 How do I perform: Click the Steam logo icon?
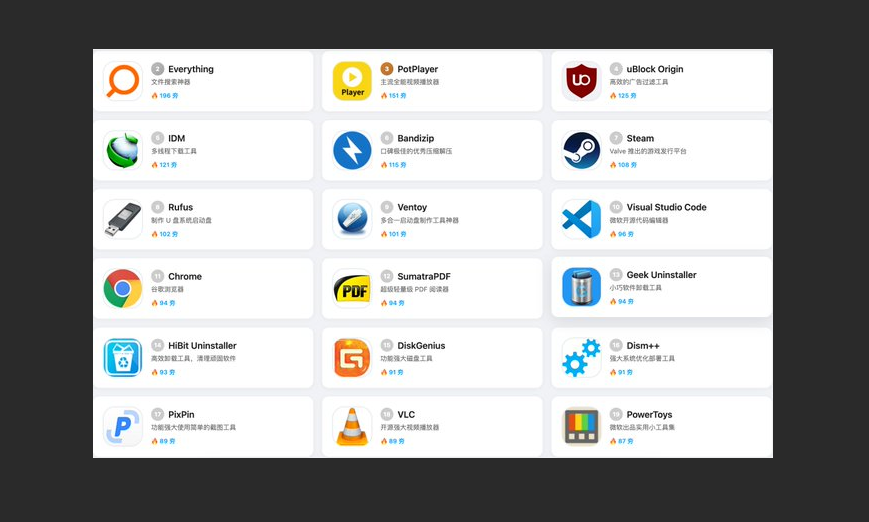581,150
